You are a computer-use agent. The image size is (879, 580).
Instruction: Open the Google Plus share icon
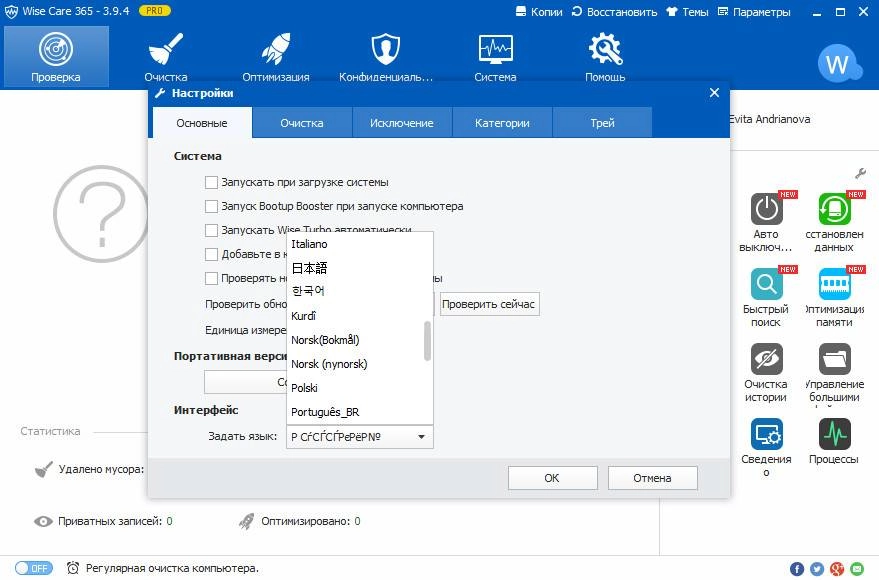837,569
